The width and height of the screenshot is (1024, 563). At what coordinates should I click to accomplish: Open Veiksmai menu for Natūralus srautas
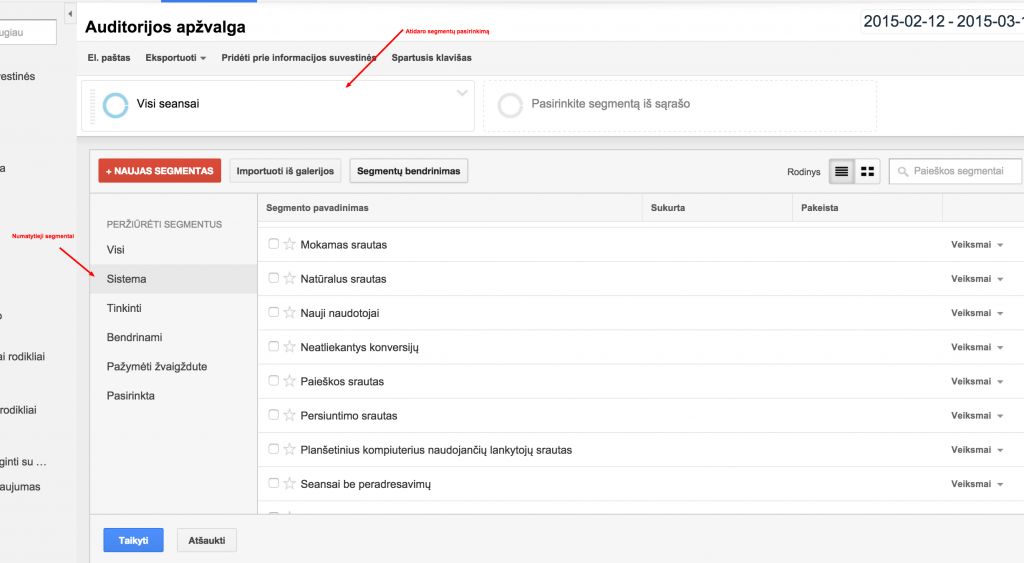click(x=976, y=278)
